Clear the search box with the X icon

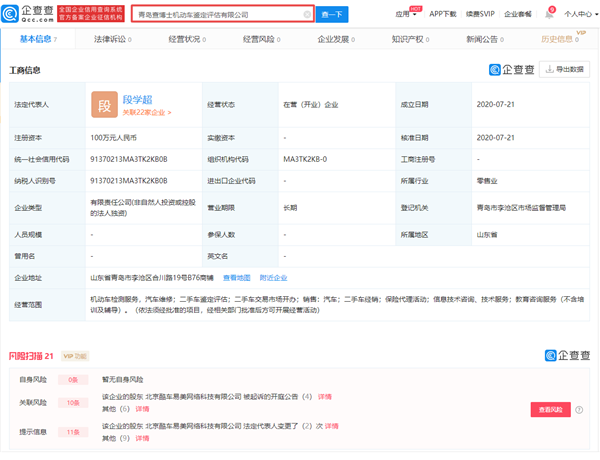pos(307,15)
